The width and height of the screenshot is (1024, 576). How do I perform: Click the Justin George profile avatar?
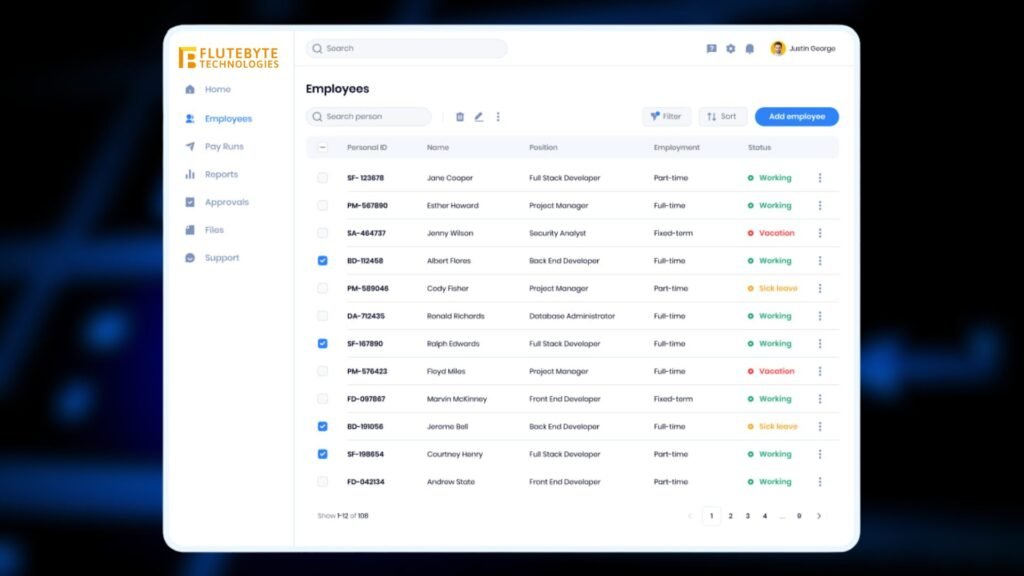(778, 48)
